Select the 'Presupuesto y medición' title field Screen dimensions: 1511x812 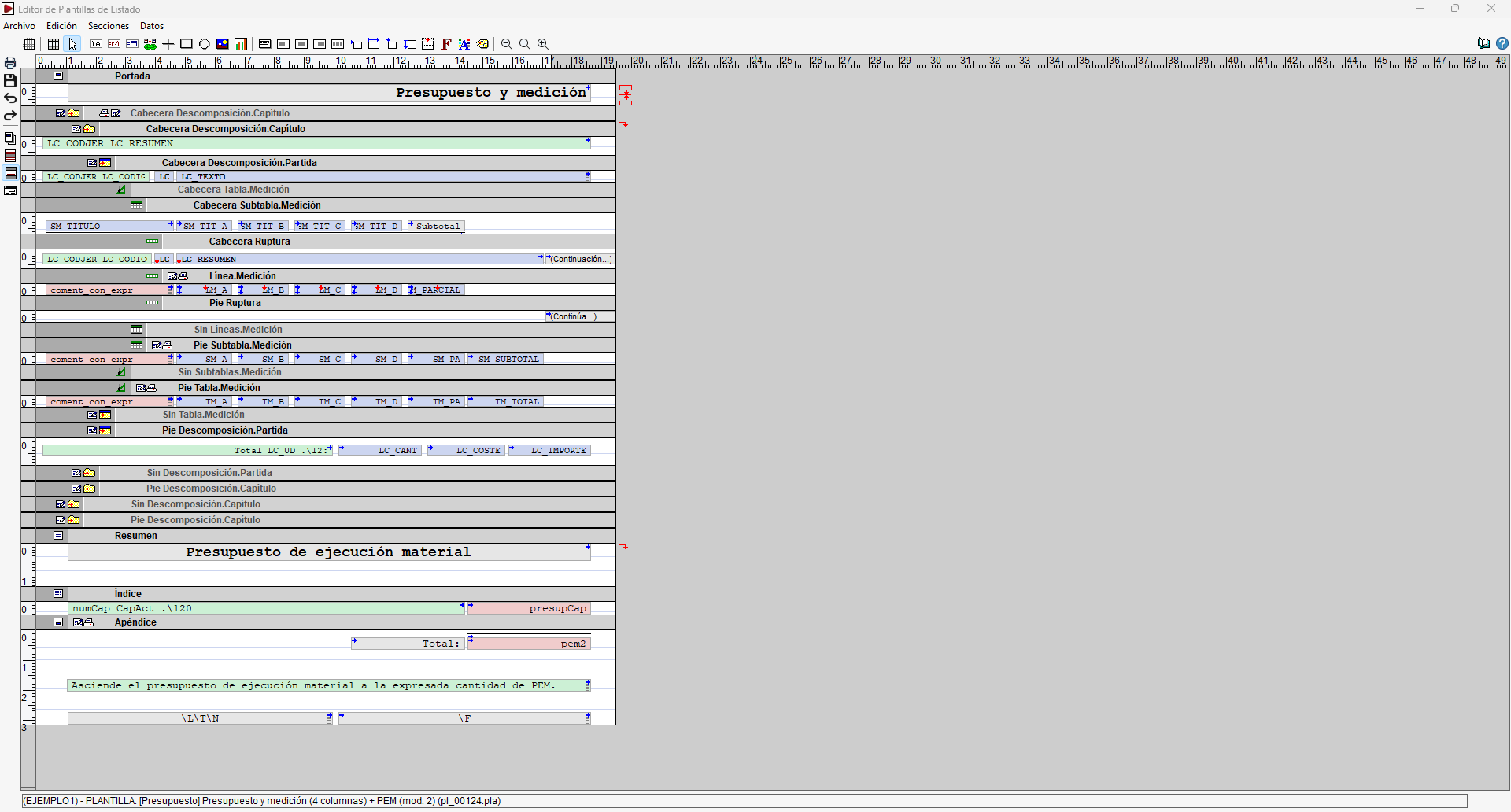329,93
